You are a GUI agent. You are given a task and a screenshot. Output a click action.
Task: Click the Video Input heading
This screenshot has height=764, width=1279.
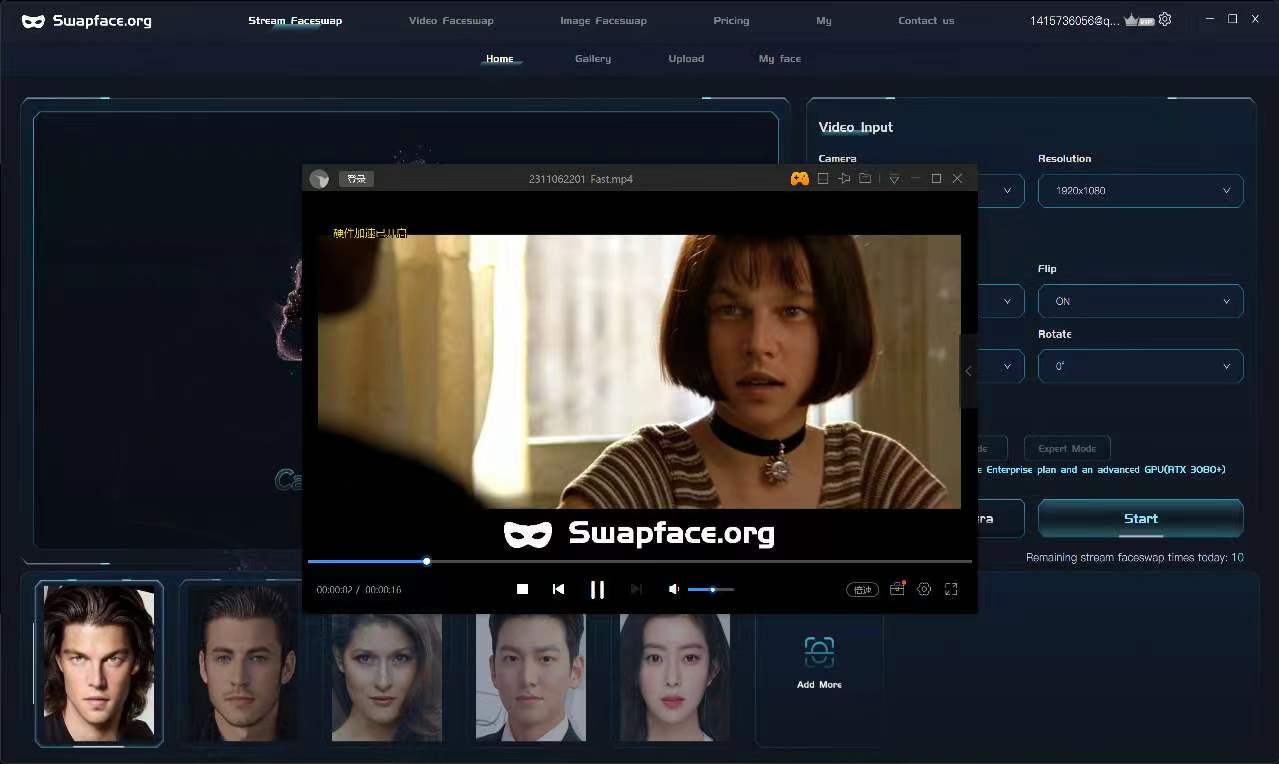point(856,127)
